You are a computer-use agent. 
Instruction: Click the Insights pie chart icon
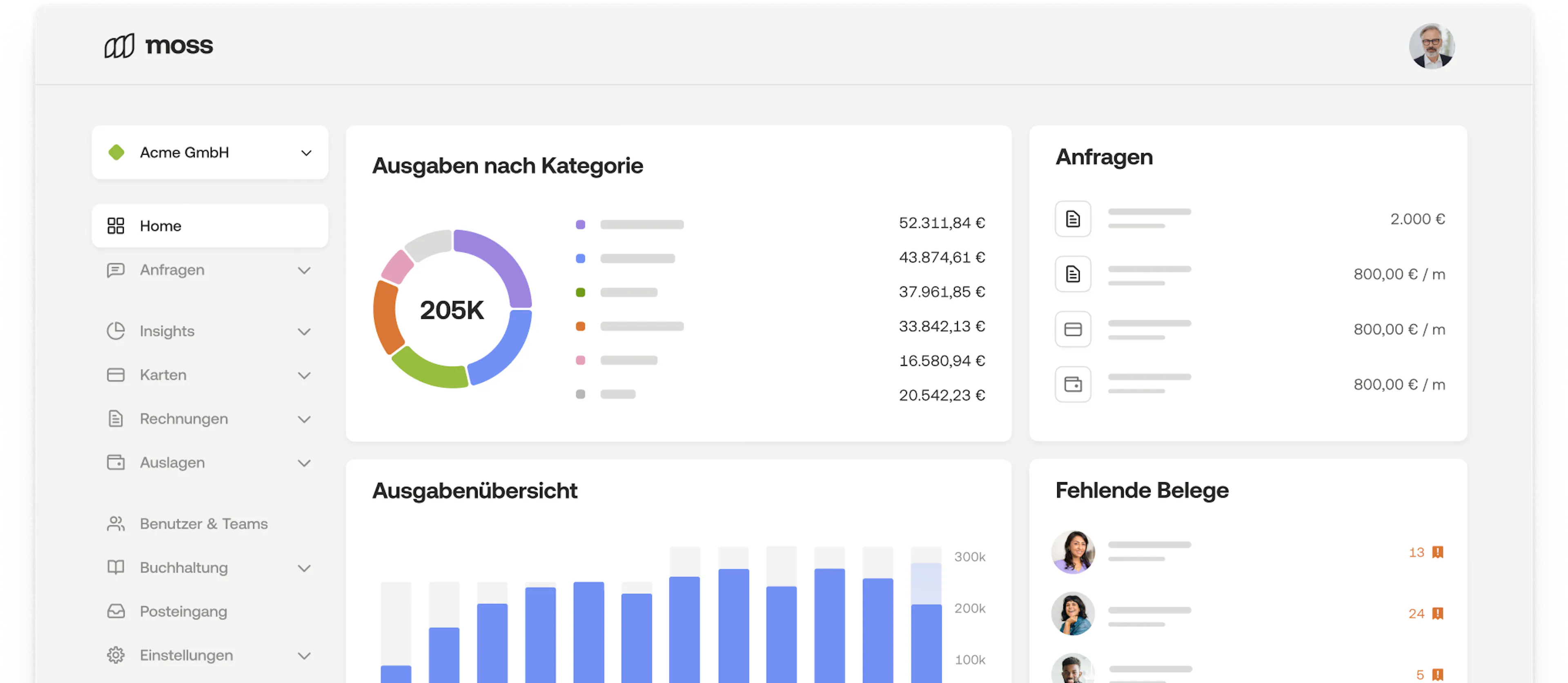(x=116, y=331)
